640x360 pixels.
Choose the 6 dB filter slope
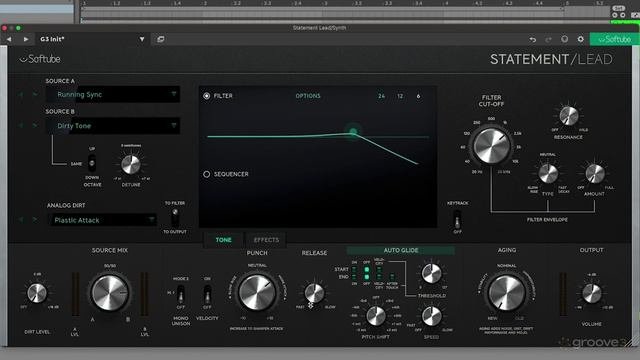click(418, 96)
